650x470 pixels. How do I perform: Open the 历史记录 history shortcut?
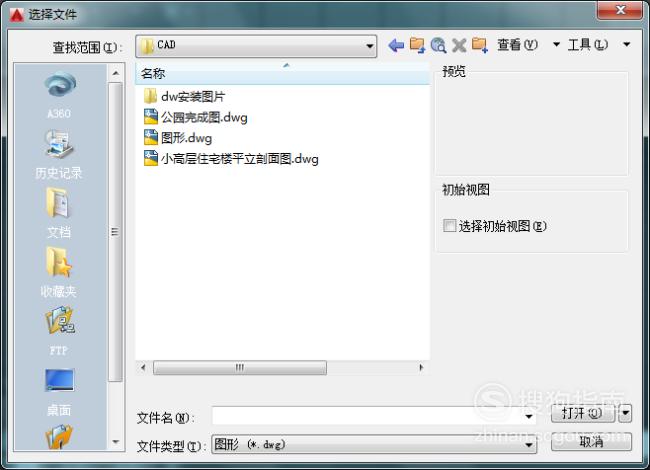[59, 155]
